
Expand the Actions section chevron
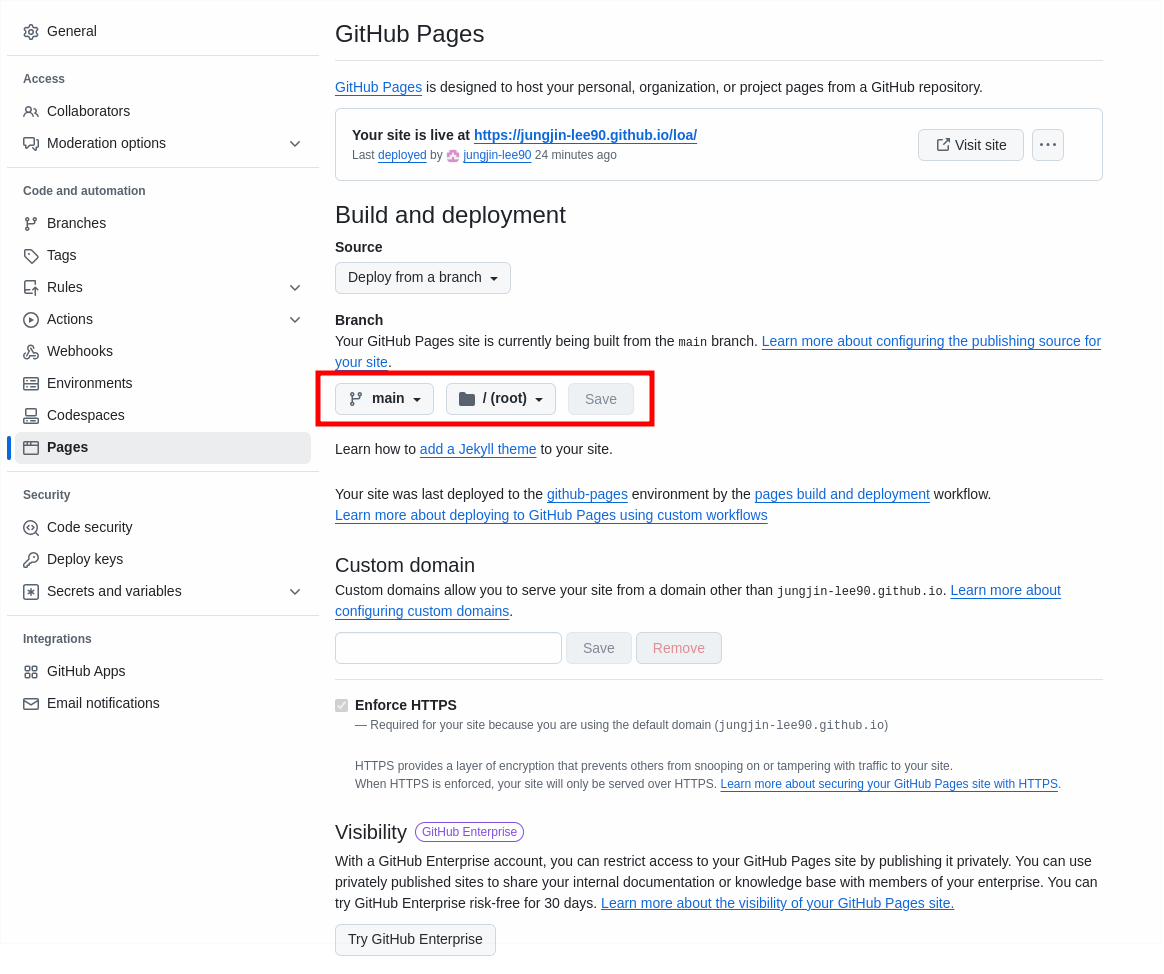tap(295, 319)
